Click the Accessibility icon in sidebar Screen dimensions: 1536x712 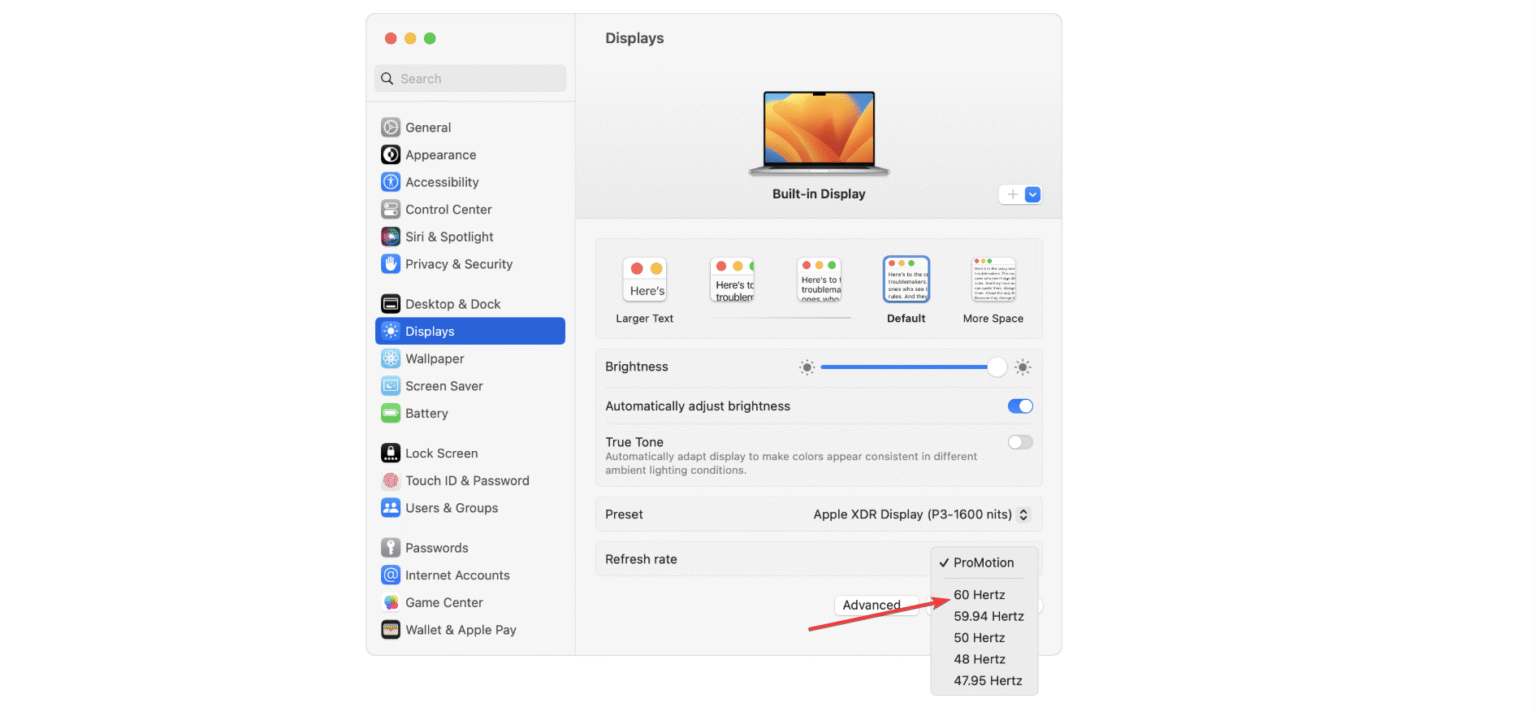pos(390,182)
